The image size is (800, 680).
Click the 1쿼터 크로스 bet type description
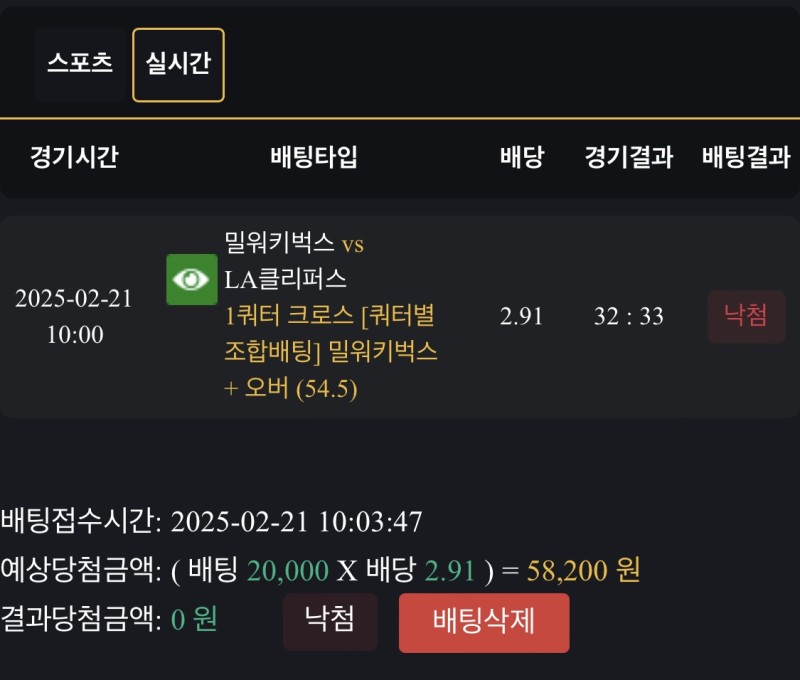click(x=330, y=351)
